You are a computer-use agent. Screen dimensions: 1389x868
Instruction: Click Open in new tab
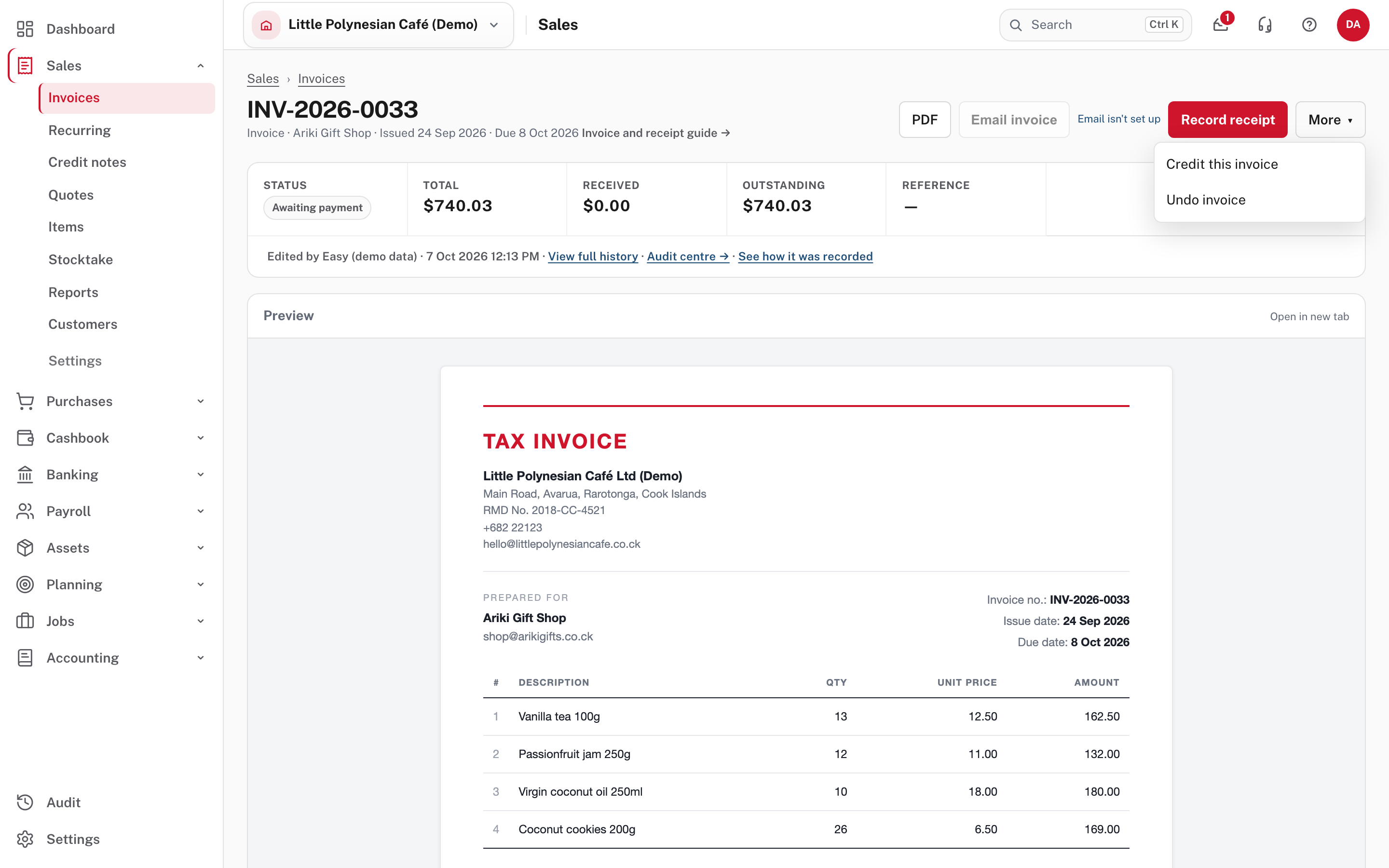pyautogui.click(x=1309, y=316)
